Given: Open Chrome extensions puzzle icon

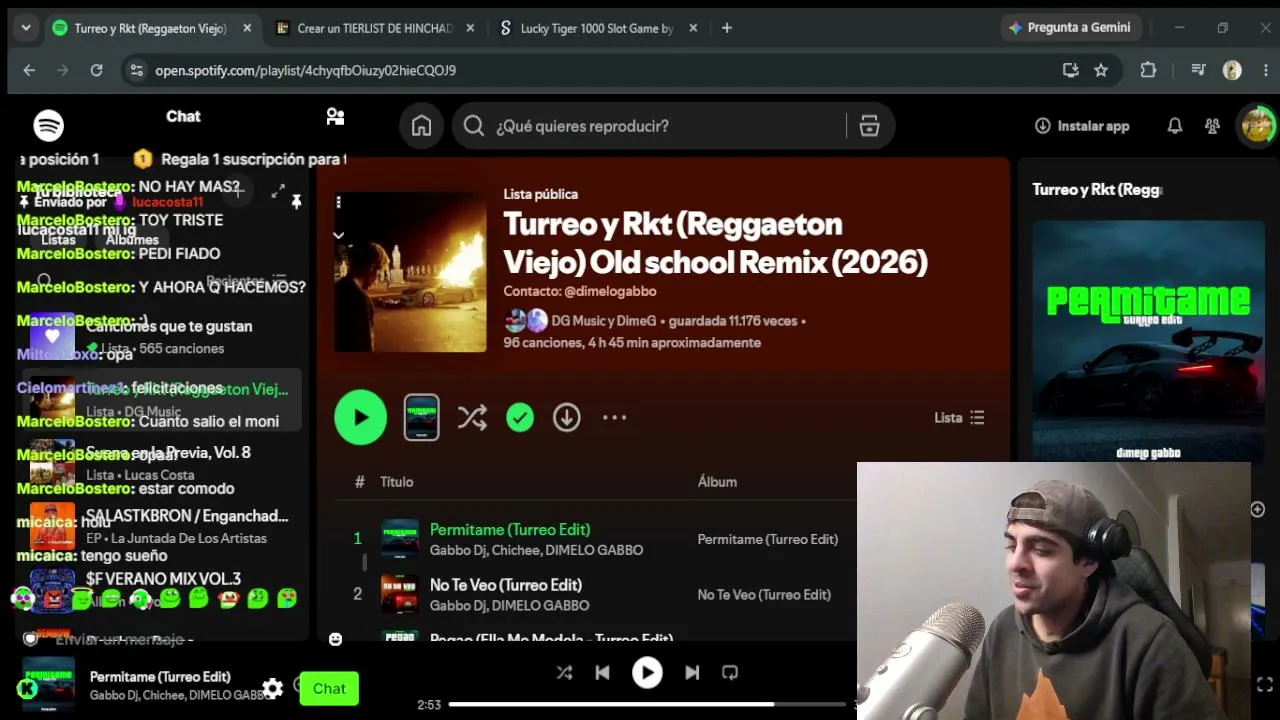Looking at the screenshot, I should [x=1148, y=70].
